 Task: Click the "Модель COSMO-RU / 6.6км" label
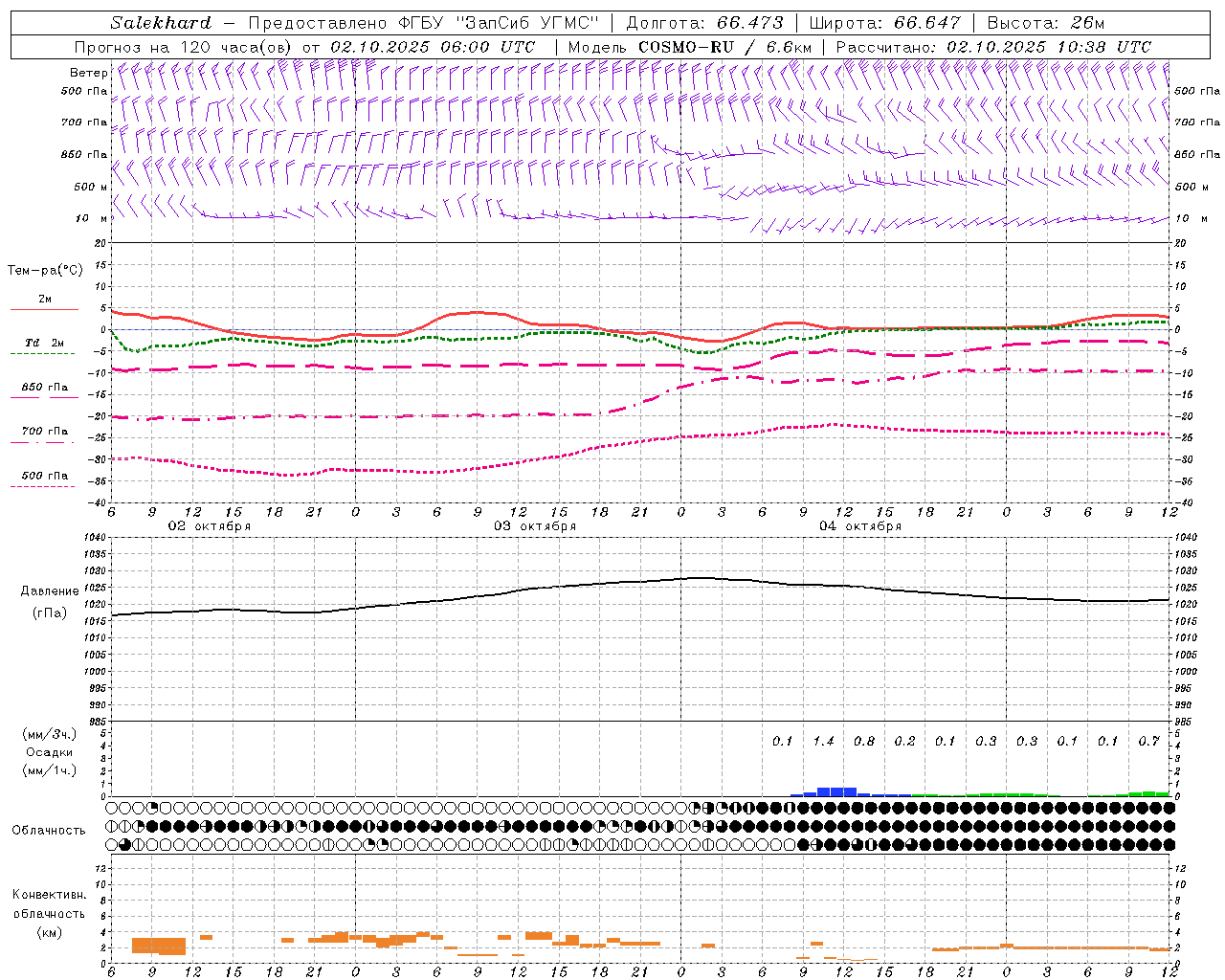(x=690, y=47)
